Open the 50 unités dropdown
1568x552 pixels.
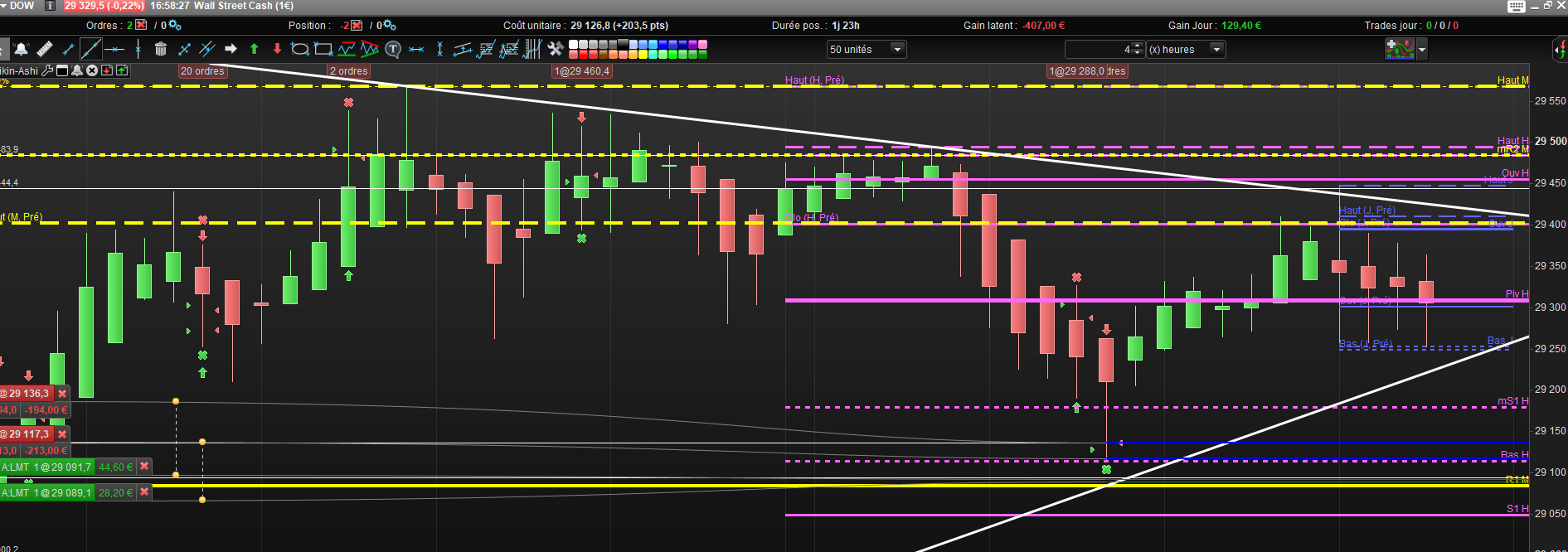867,50
